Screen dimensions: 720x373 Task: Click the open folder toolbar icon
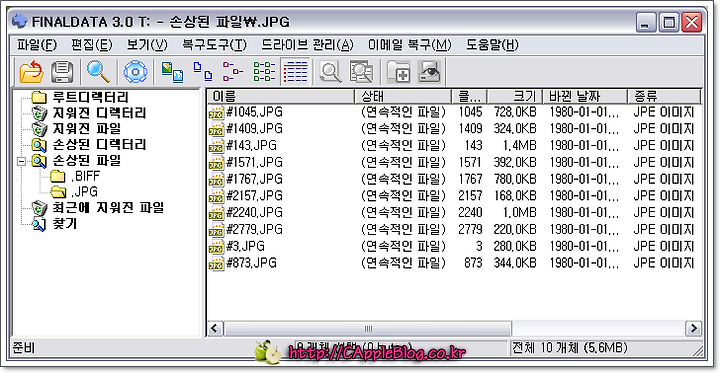[x=31, y=72]
